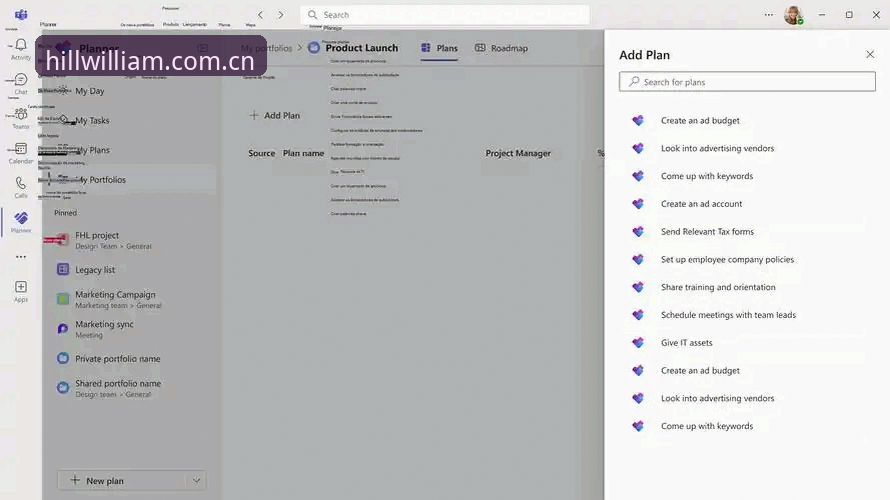The height and width of the screenshot is (500, 890).
Task: Open the Apps store icon
Action: 21,291
